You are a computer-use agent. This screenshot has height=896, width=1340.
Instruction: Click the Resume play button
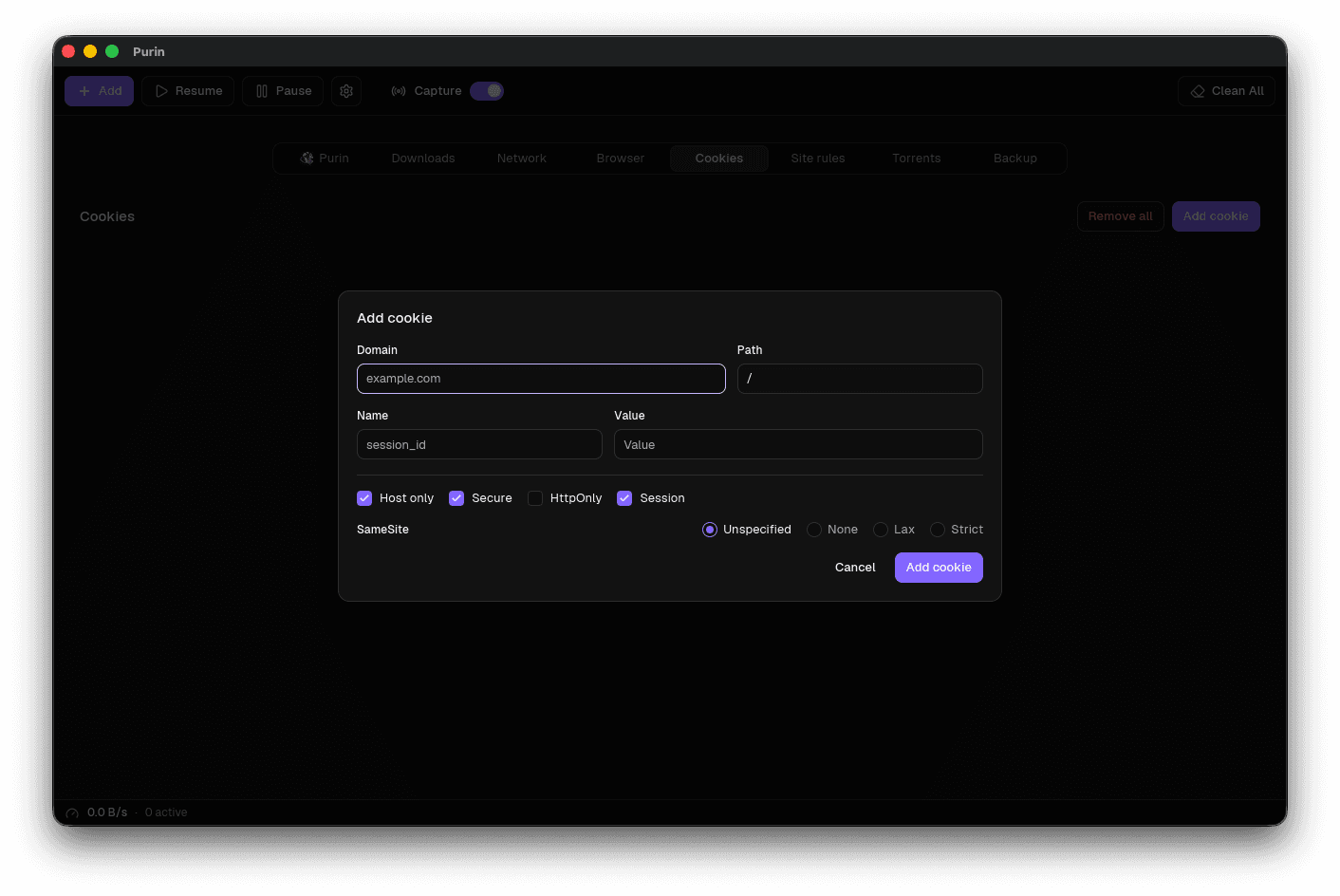(x=188, y=91)
